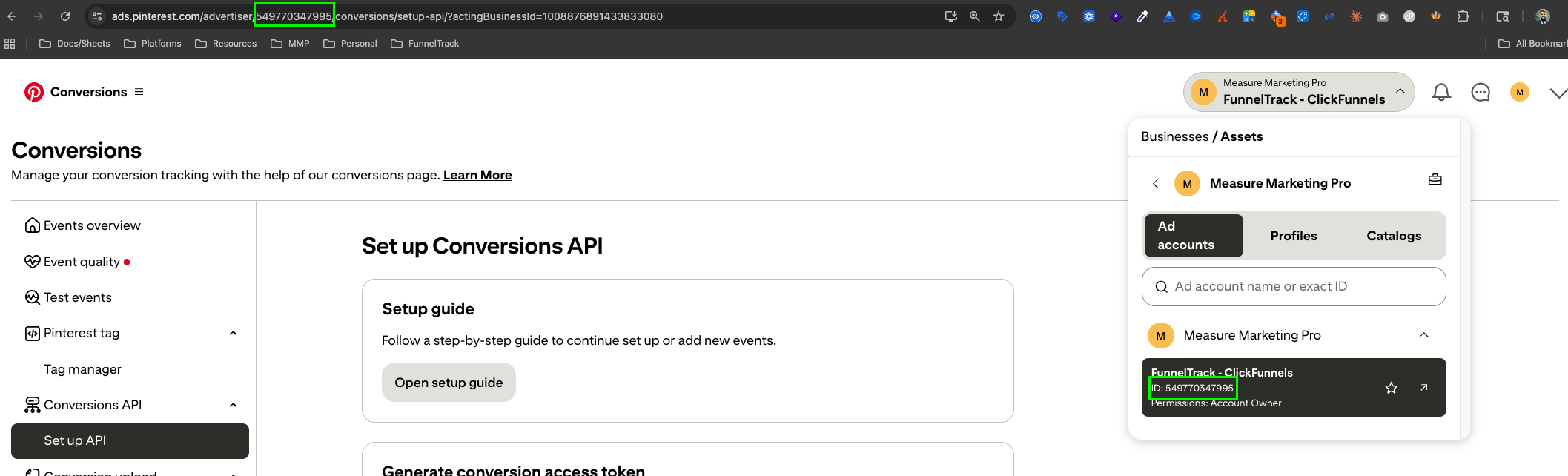Collapse the Conversions API section
This screenshot has height=476, width=1568.
point(234,405)
